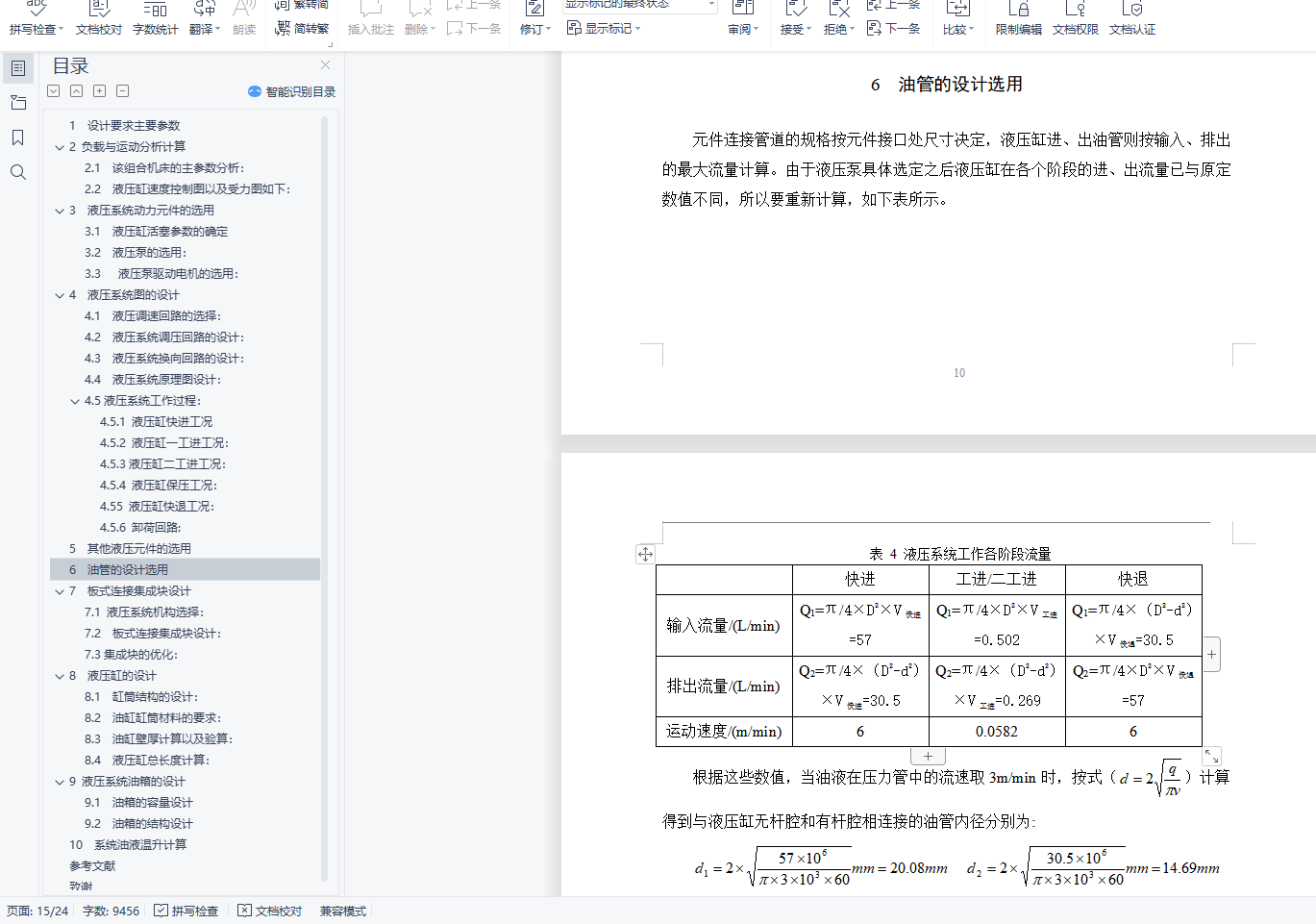1316x924 pixels.
Task: Click the table cell with value 0.0582
Action: 997,732
